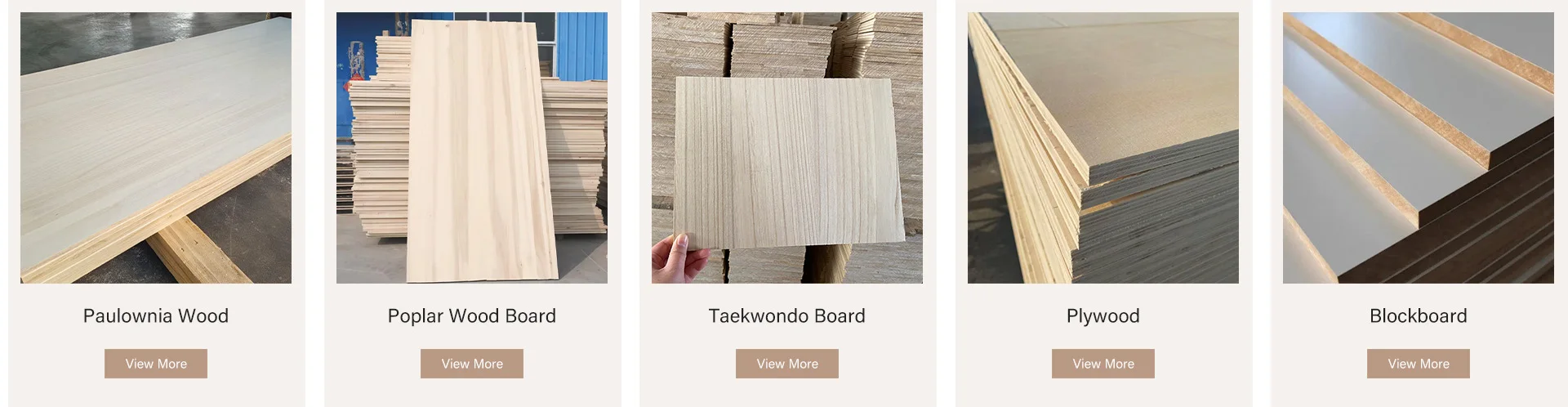
Task: Select View More for Taekwondo Board
Action: pyautogui.click(x=787, y=364)
